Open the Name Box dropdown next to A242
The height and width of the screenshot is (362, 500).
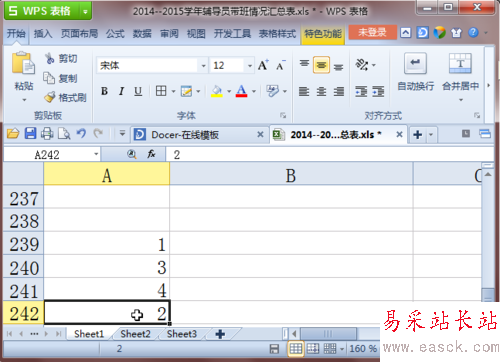coord(96,154)
